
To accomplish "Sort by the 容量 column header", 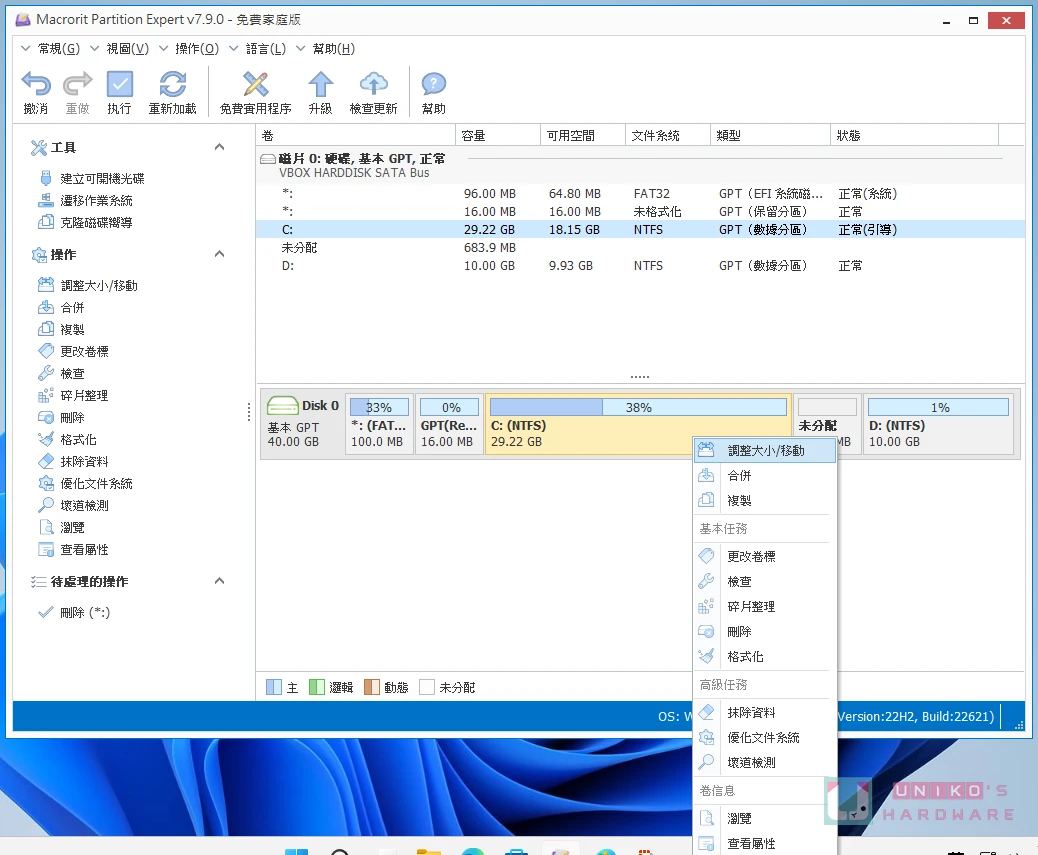I will pos(498,136).
